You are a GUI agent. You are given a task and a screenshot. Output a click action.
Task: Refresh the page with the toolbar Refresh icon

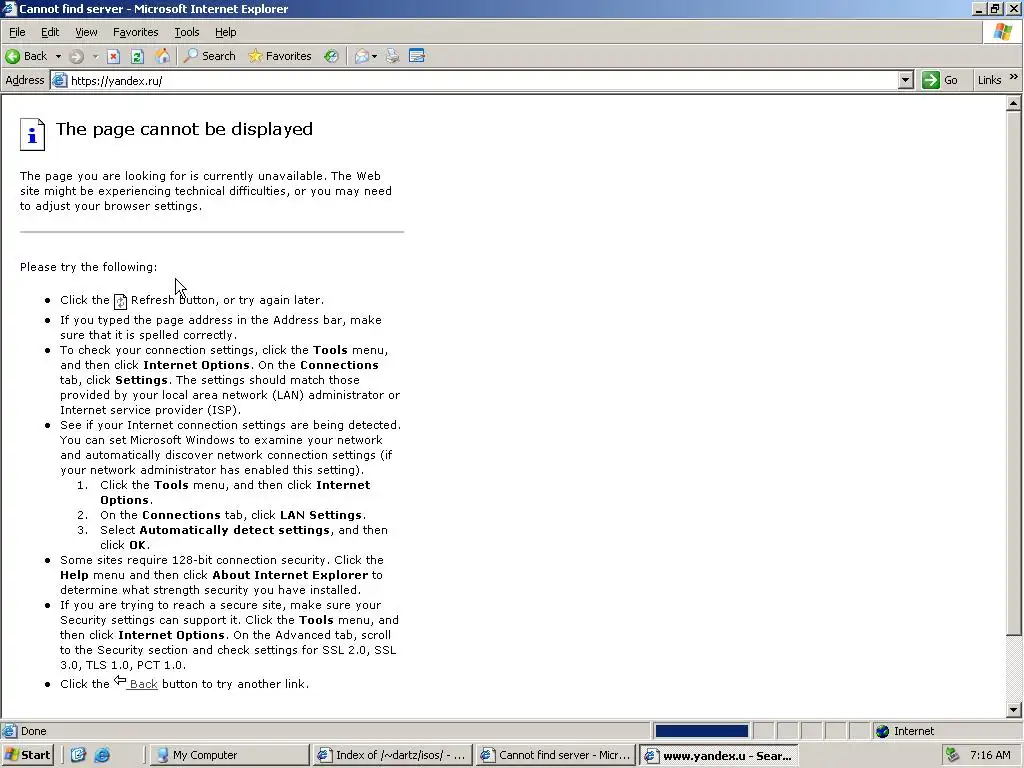[x=137, y=56]
